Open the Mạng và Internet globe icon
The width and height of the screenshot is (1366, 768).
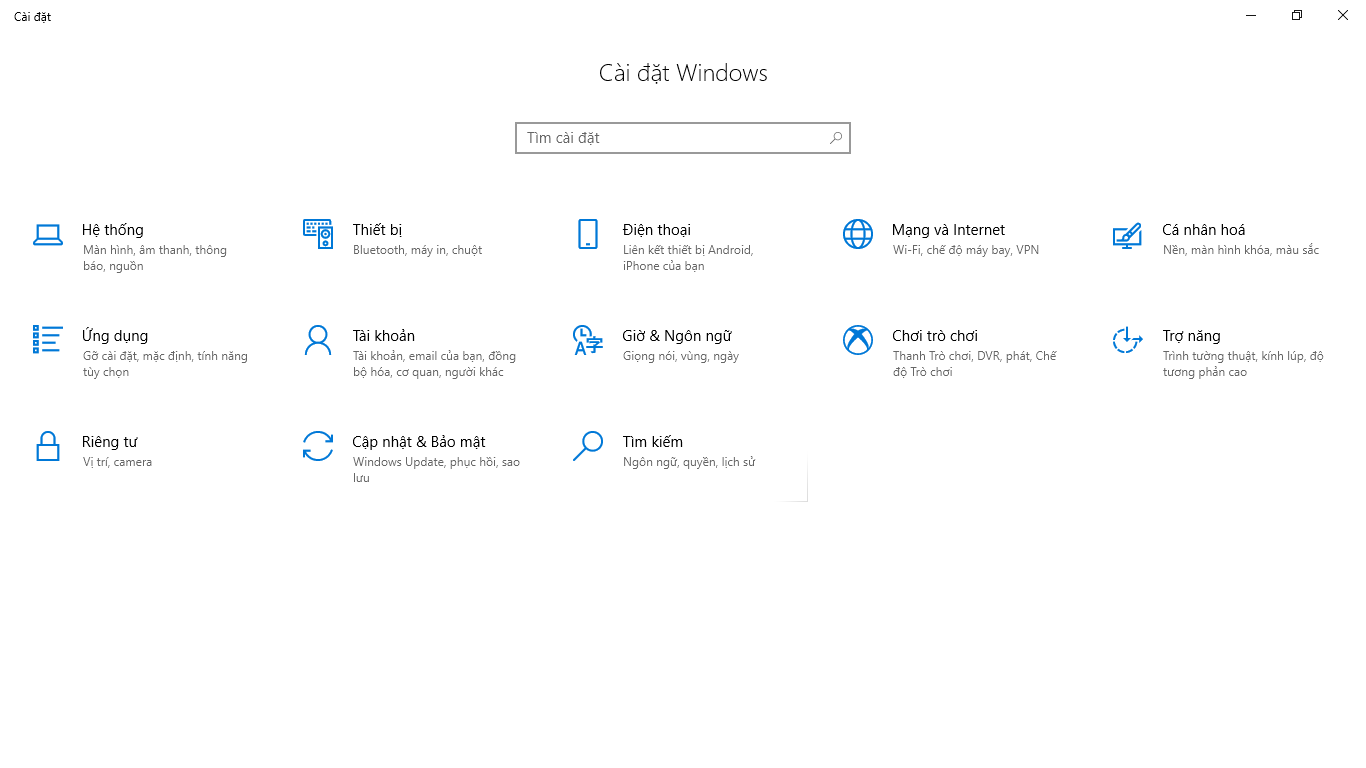[x=858, y=234]
